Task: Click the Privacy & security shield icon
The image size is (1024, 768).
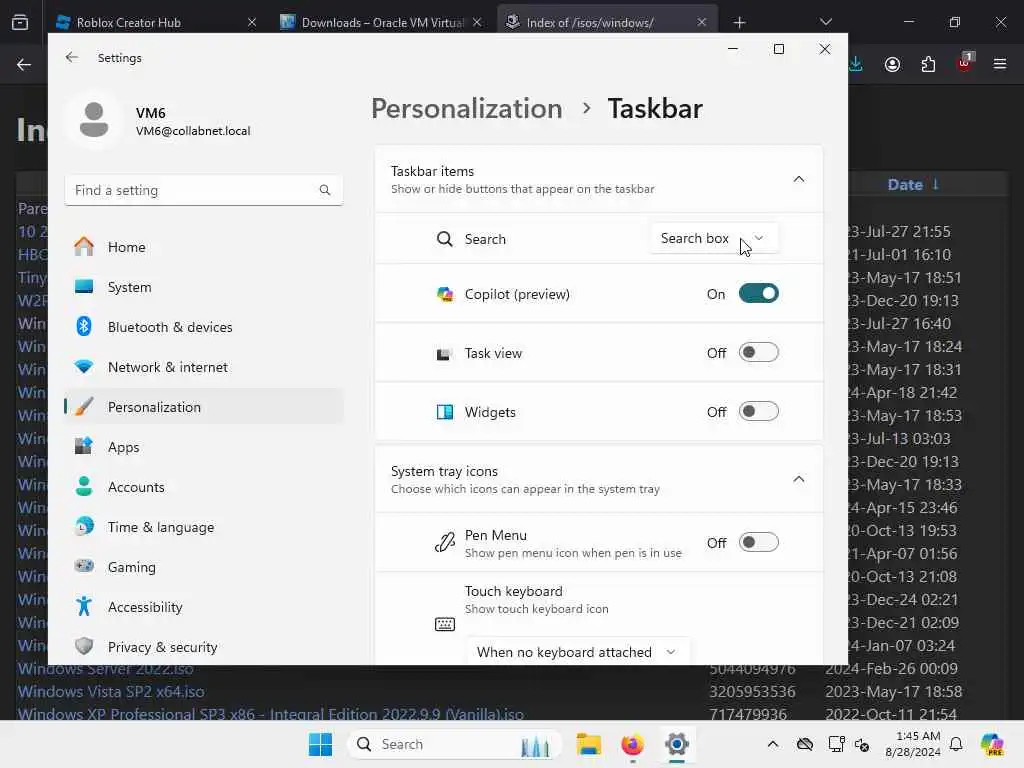Action: pos(84,647)
